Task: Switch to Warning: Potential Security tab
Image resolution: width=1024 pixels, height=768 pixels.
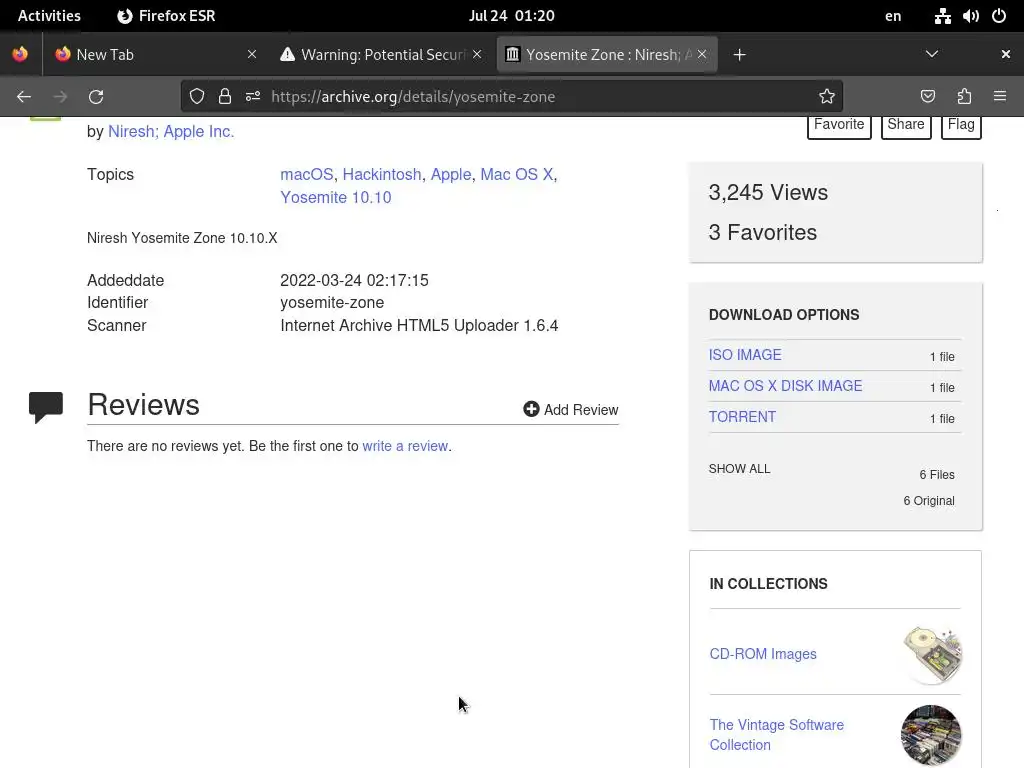Action: tap(381, 54)
